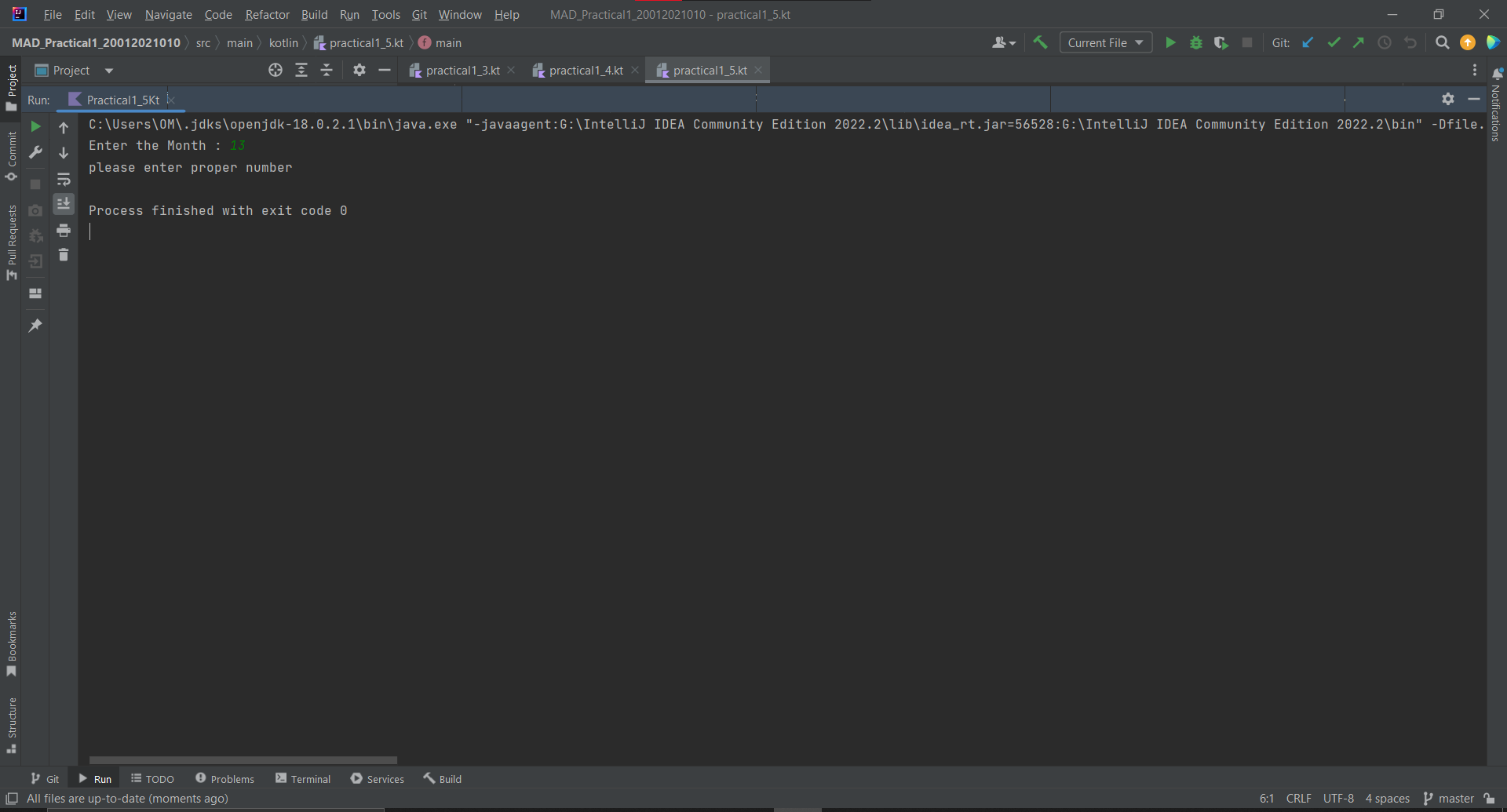Open Build tool window at bottom
Image resolution: width=1507 pixels, height=812 pixels.
[x=443, y=778]
